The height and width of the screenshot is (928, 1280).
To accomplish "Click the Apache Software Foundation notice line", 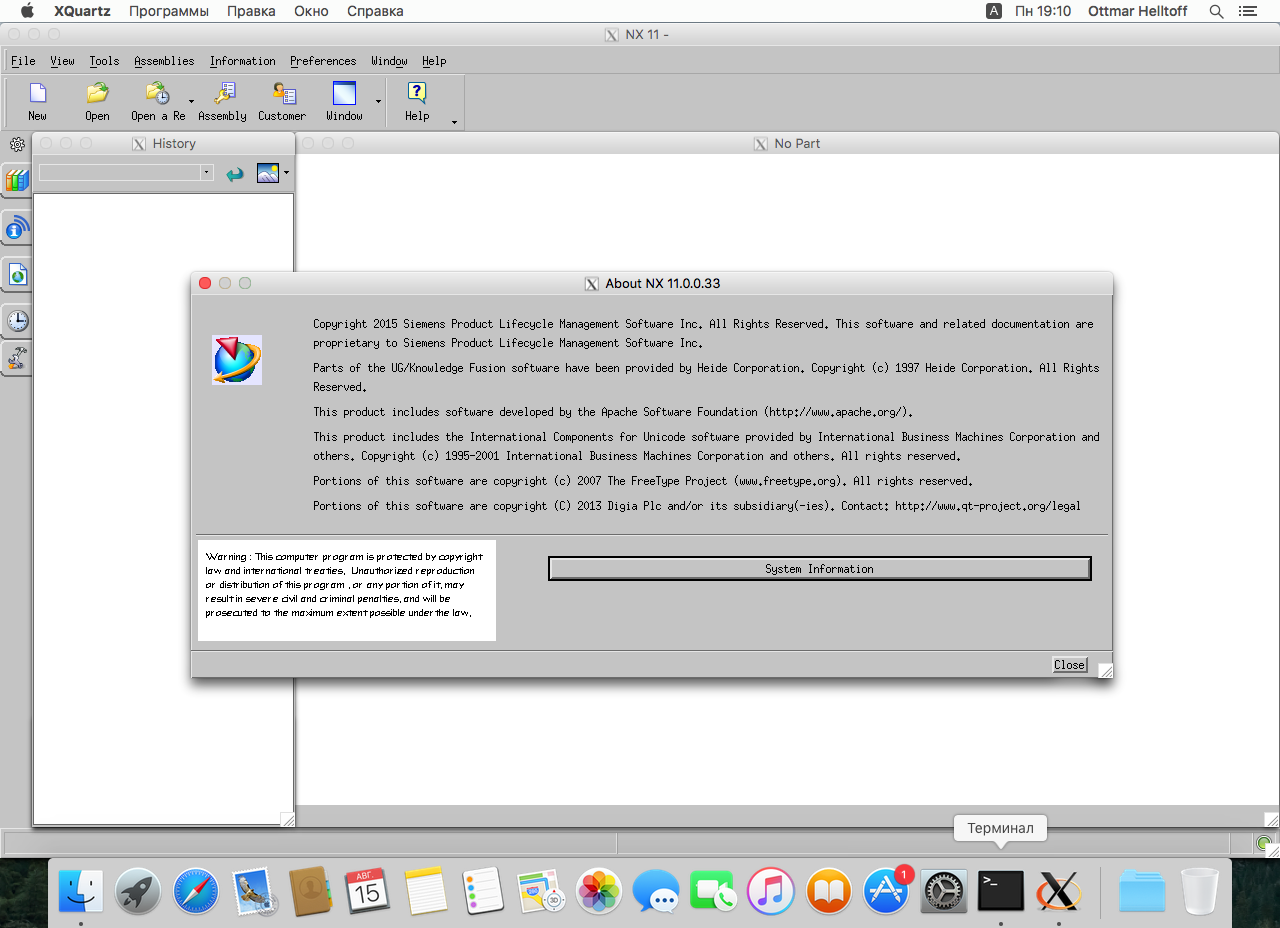I will [x=613, y=412].
